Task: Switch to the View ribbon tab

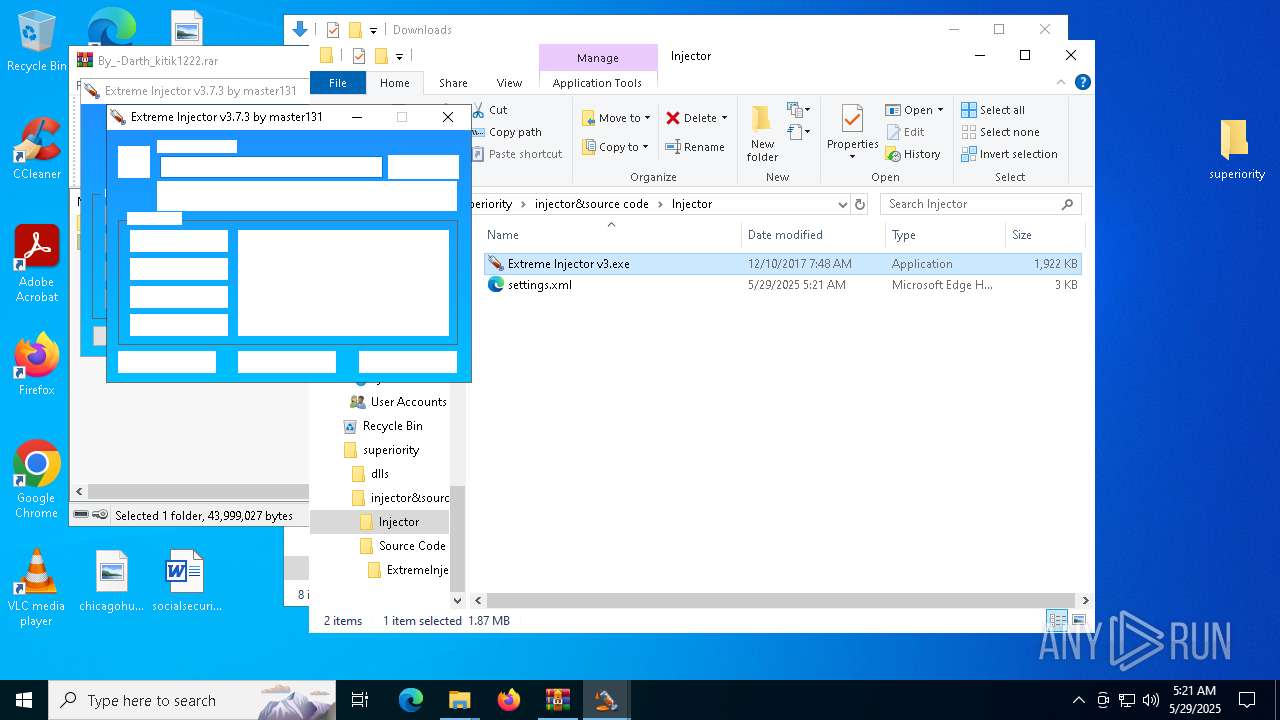Action: [509, 83]
